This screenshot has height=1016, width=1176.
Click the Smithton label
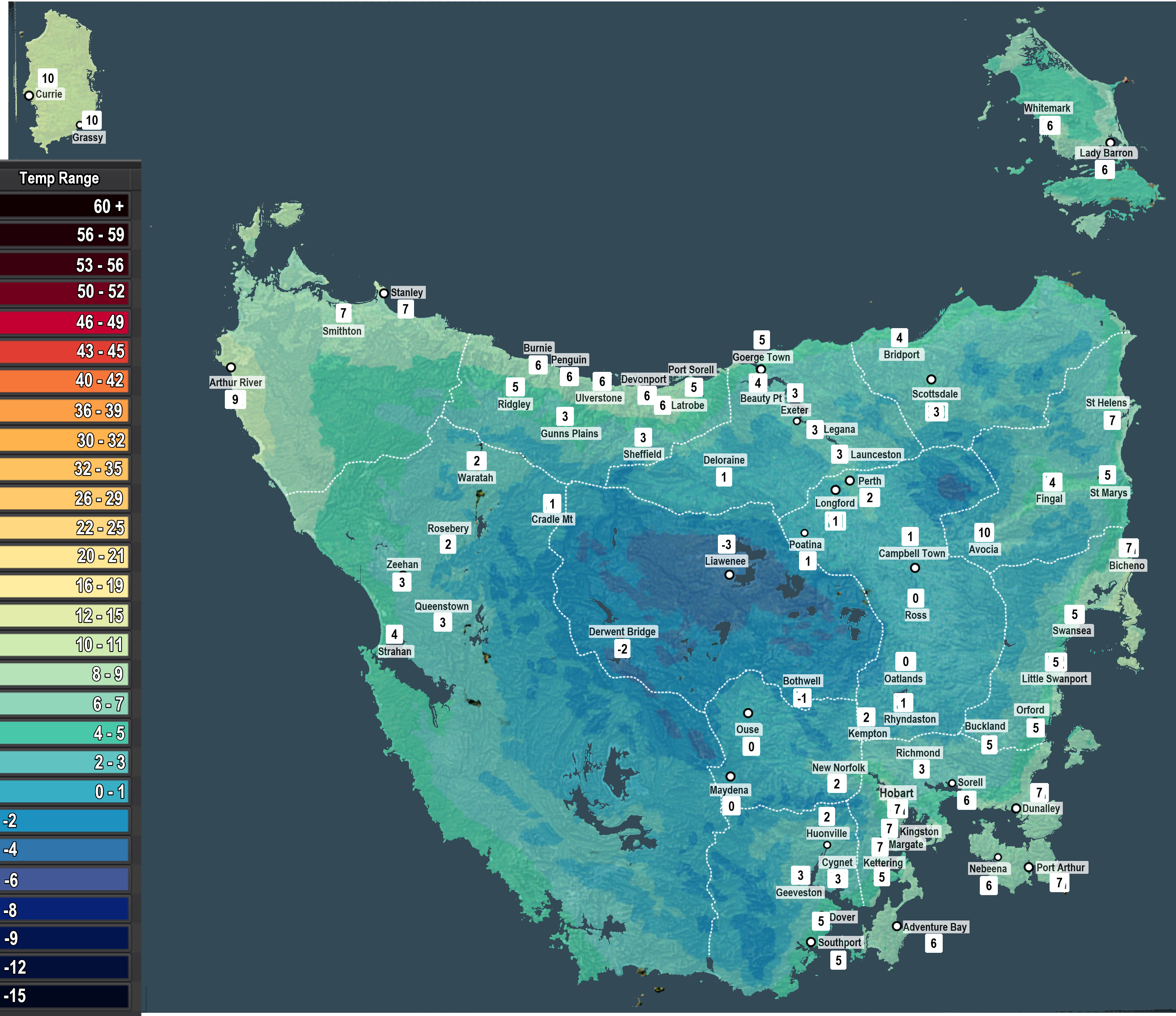[x=342, y=331]
